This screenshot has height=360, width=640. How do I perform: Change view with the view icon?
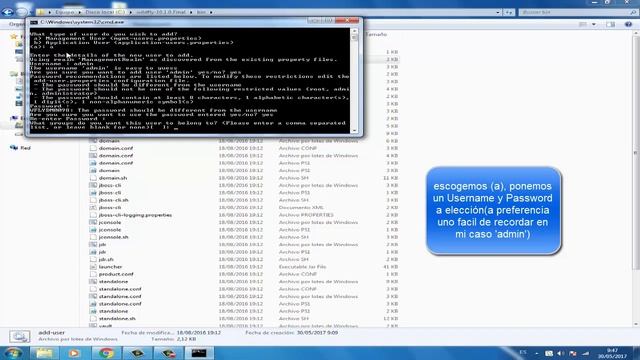[583, 24]
